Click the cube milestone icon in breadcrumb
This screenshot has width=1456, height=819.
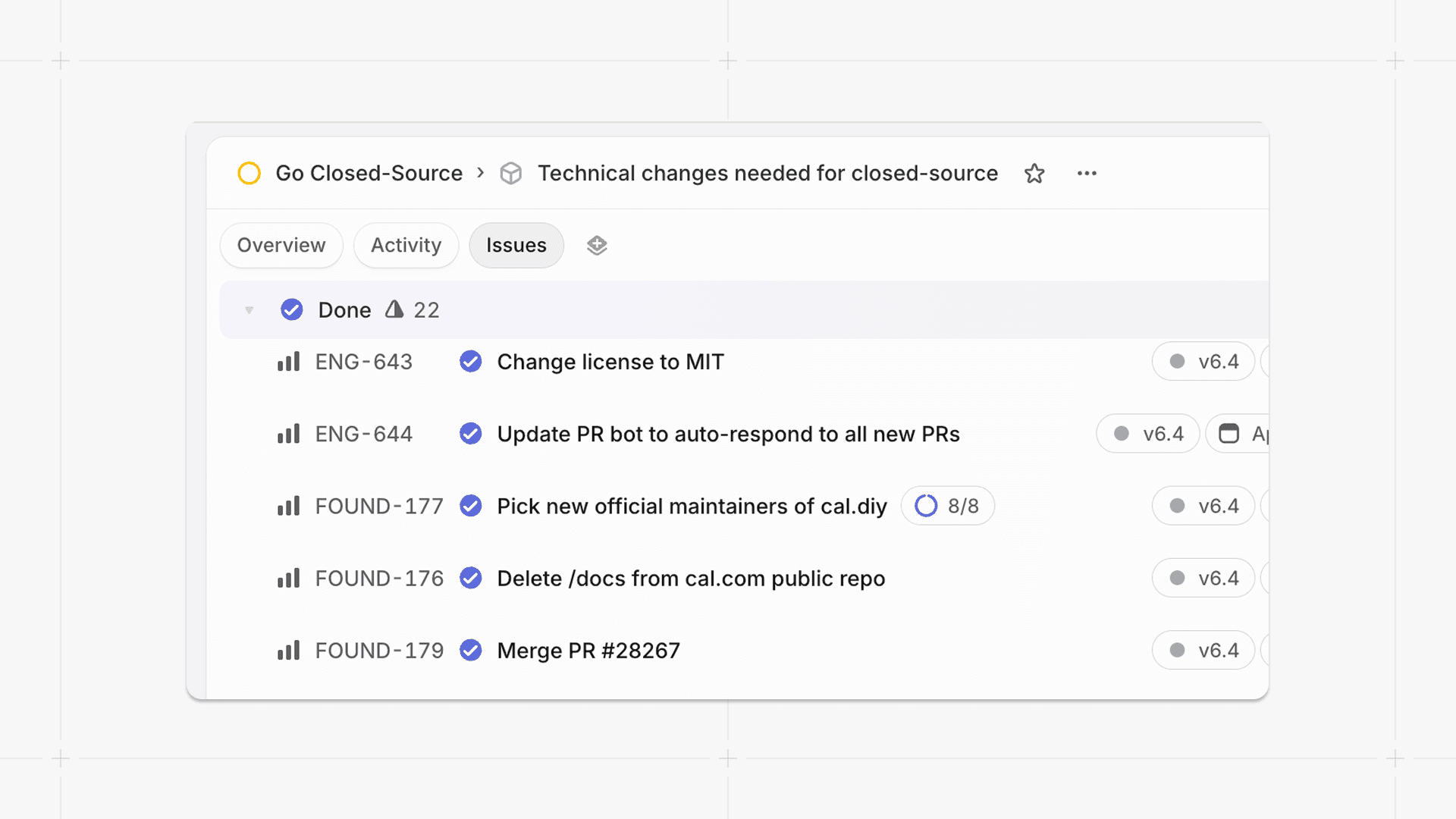pos(511,174)
